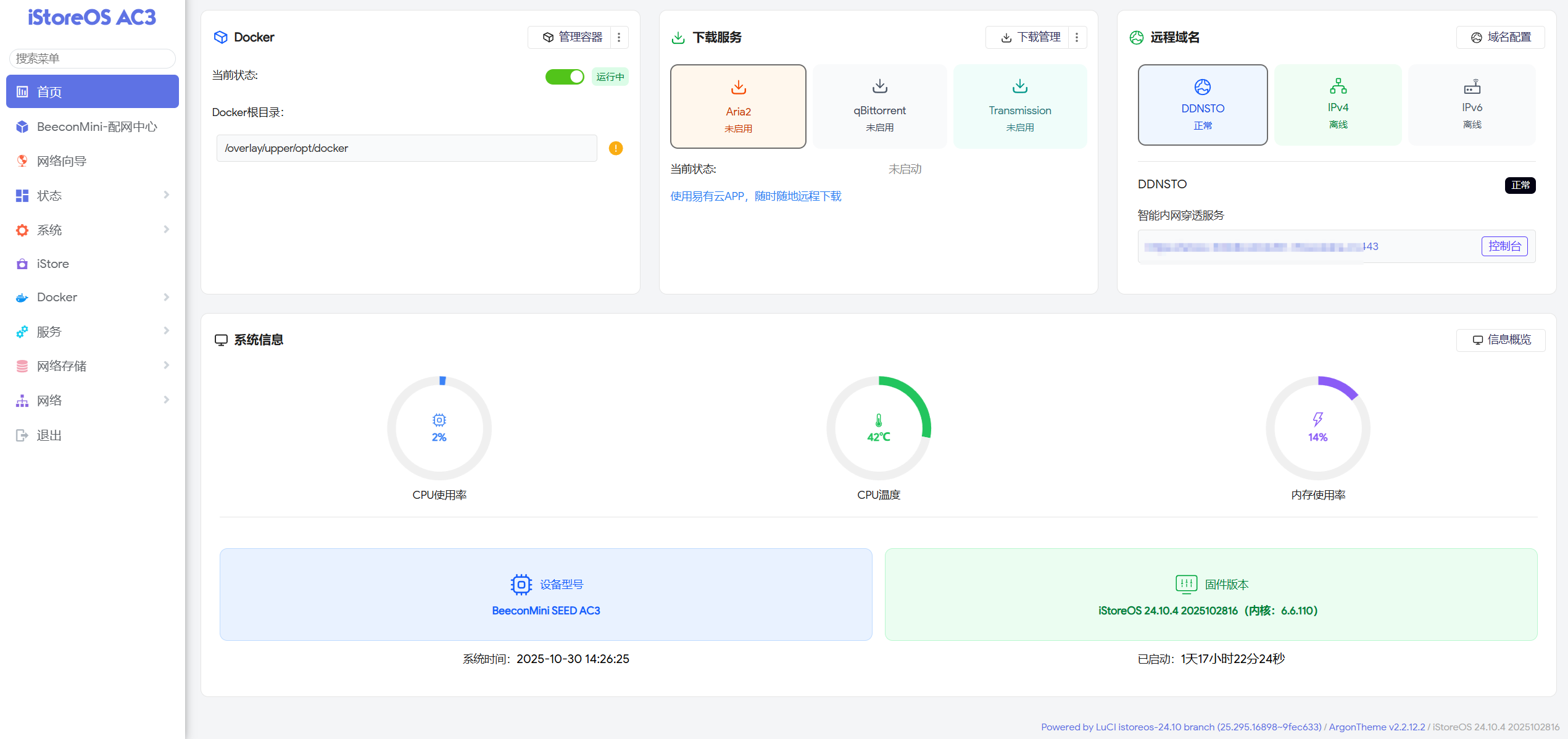Screen dimensions: 1568x739
Task: Select the IPv4 remote domain card
Action: pyautogui.click(x=1338, y=105)
